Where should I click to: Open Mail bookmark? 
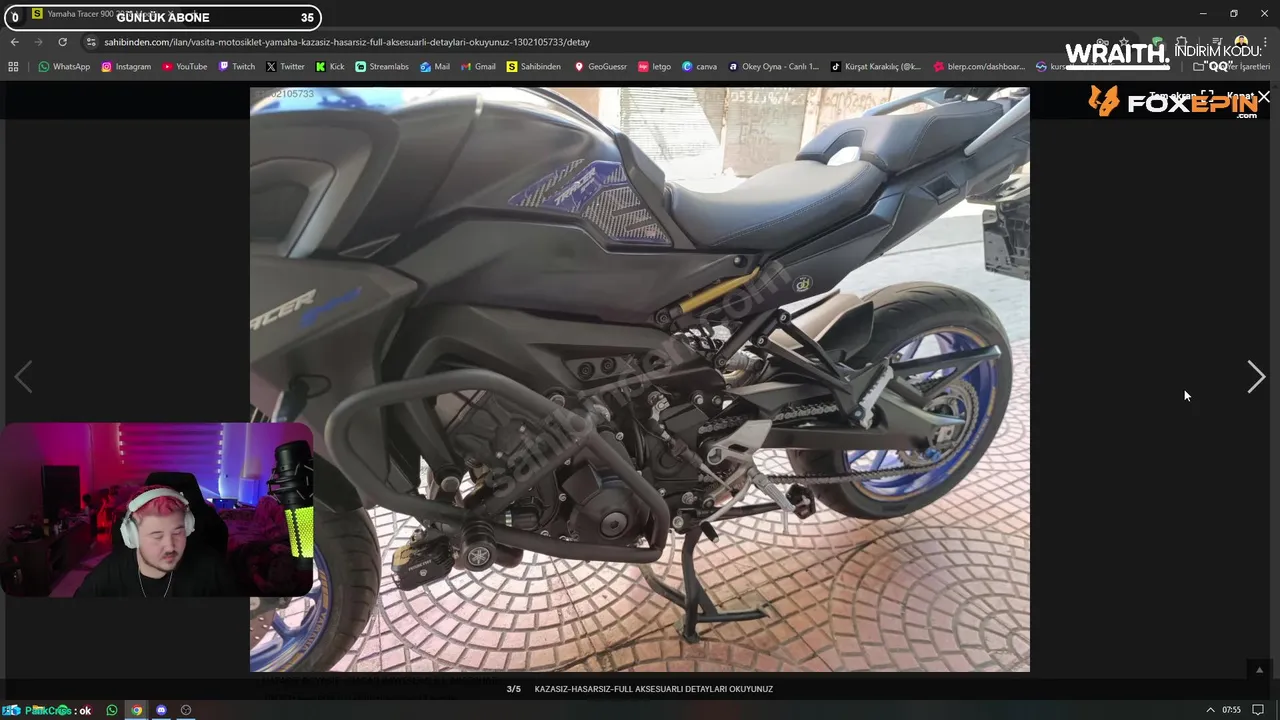pyautogui.click(x=435, y=67)
